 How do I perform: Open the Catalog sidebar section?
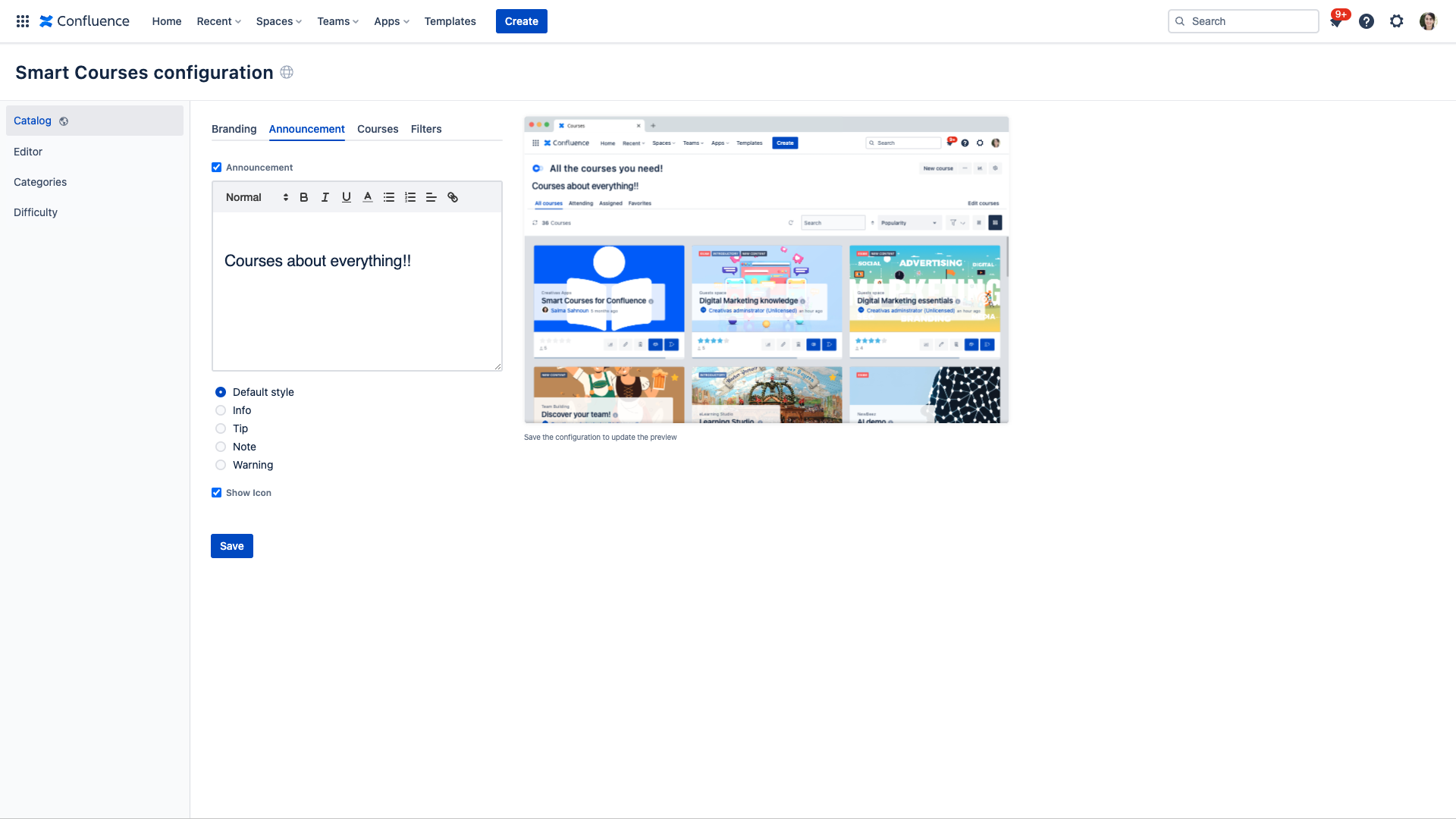pyautogui.click(x=95, y=121)
